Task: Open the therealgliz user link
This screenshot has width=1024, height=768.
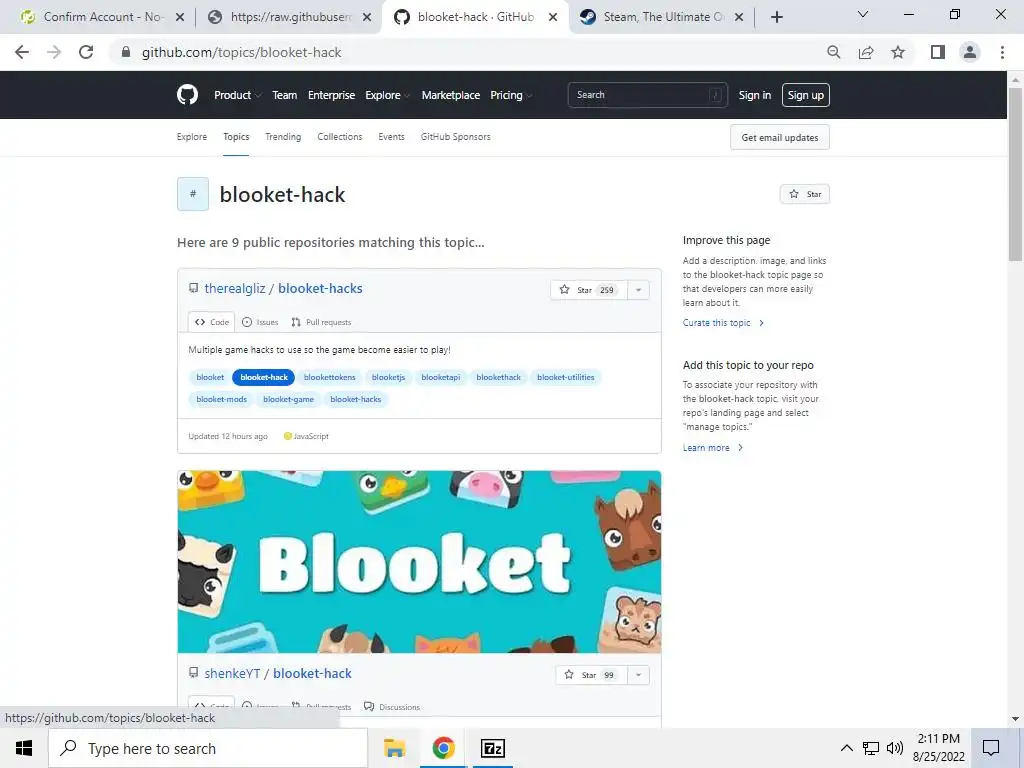Action: 234,288
